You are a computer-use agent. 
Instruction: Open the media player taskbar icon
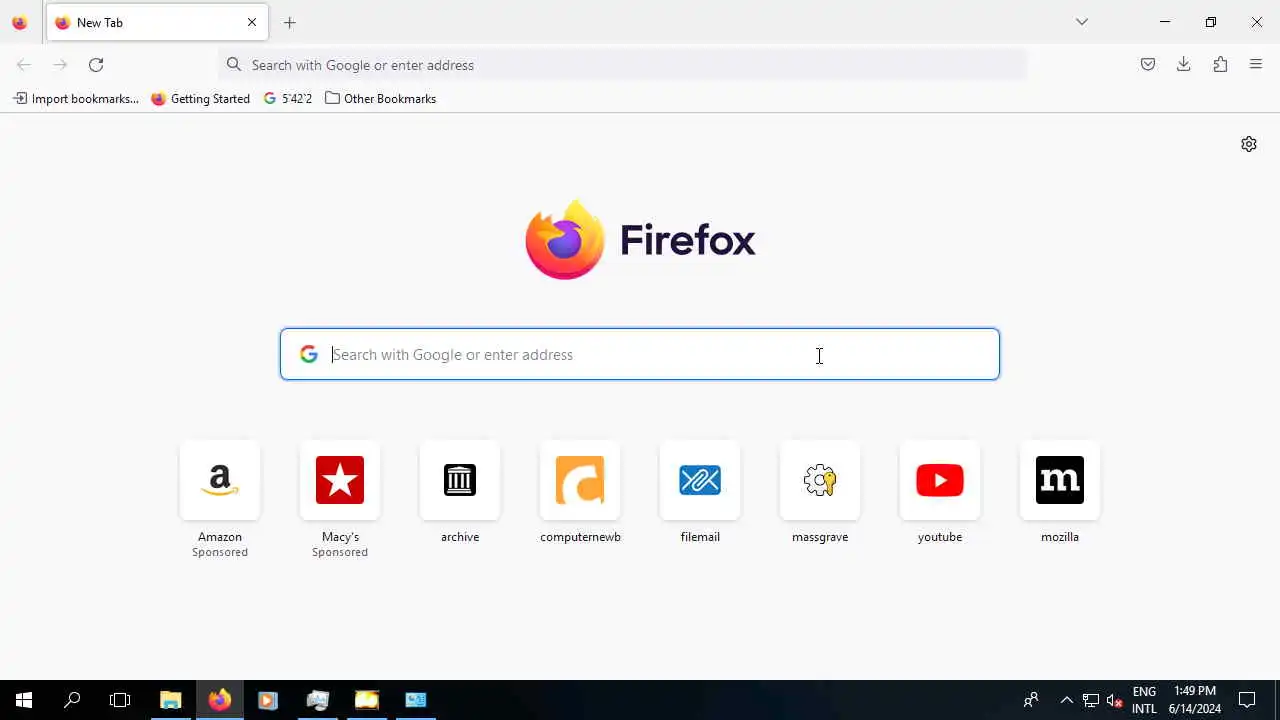point(268,700)
